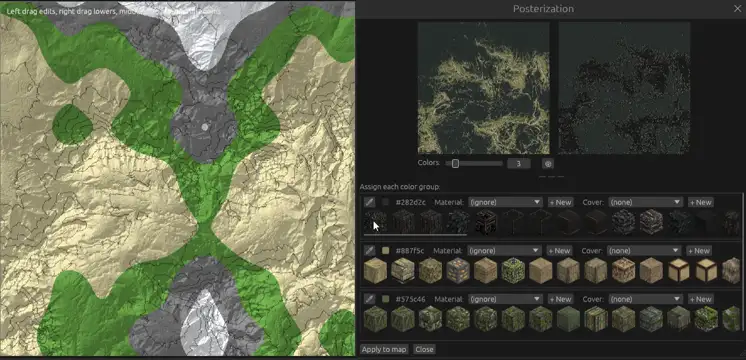Screen dimensions: 746x360
Task: Pick the fourth dark leafy block, #282d2c row
Action: click(x=458, y=222)
